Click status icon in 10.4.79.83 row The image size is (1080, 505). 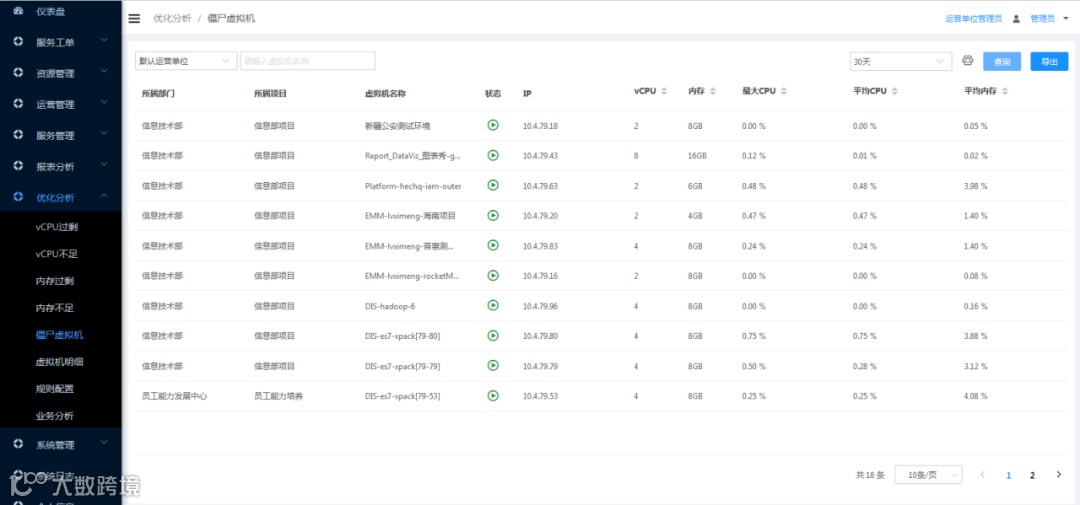(492, 245)
